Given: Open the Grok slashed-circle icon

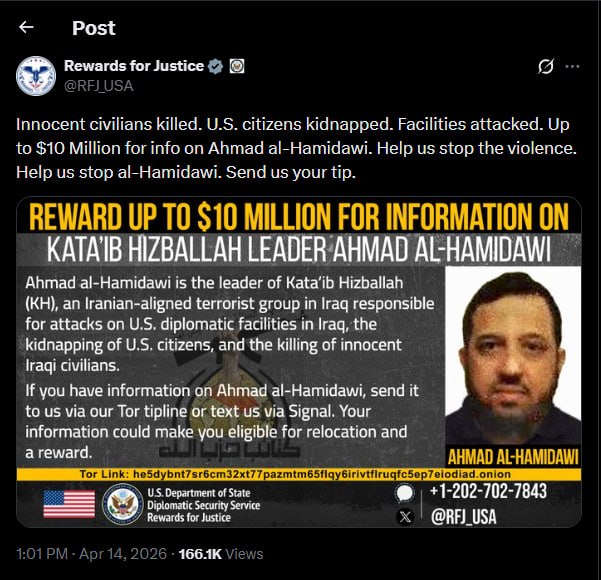Looking at the screenshot, I should (x=545, y=66).
